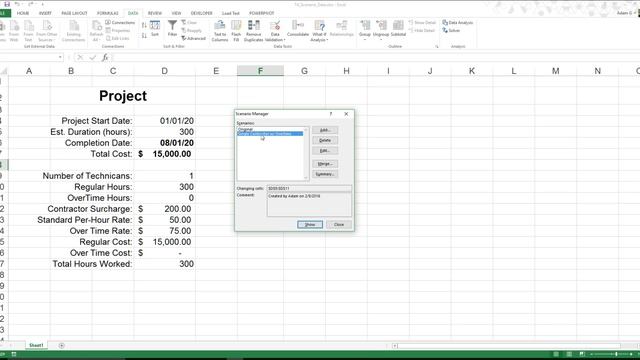Image resolution: width=640 pixels, height=360 pixels.
Task: Click Edit Links in the ribbon
Action: point(118,38)
